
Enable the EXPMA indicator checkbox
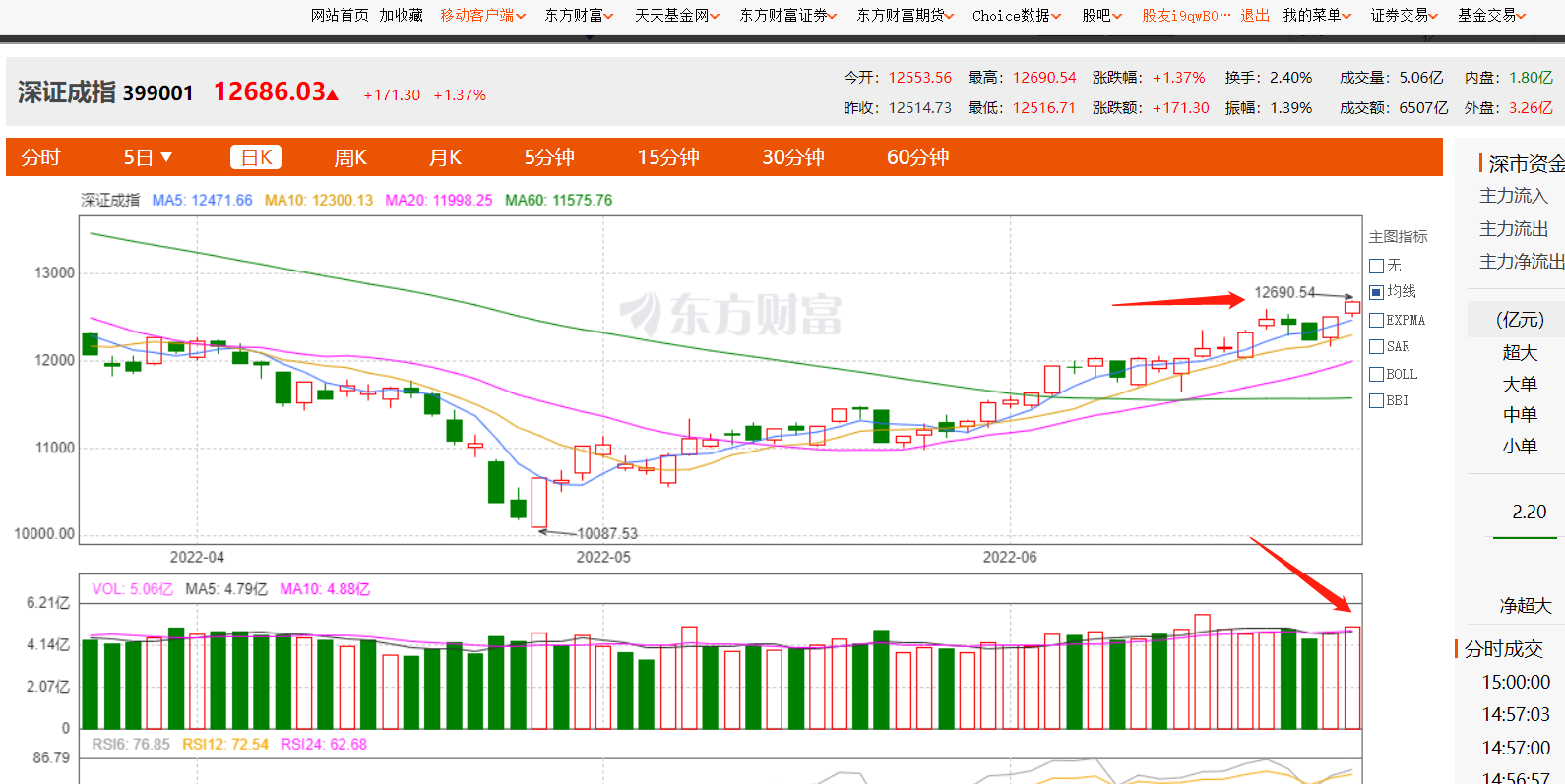(x=1377, y=320)
